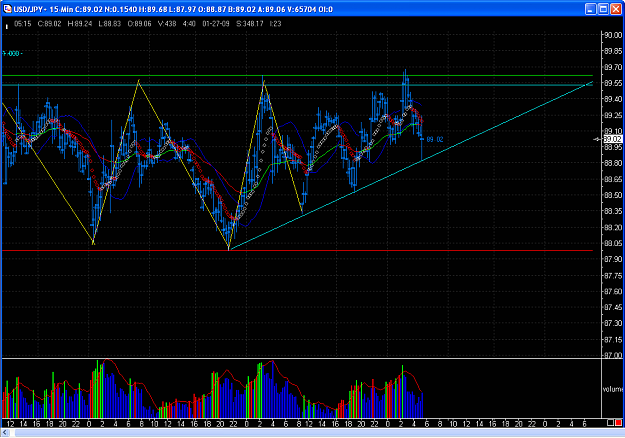Click the '90.00' price axis label

(613, 35)
